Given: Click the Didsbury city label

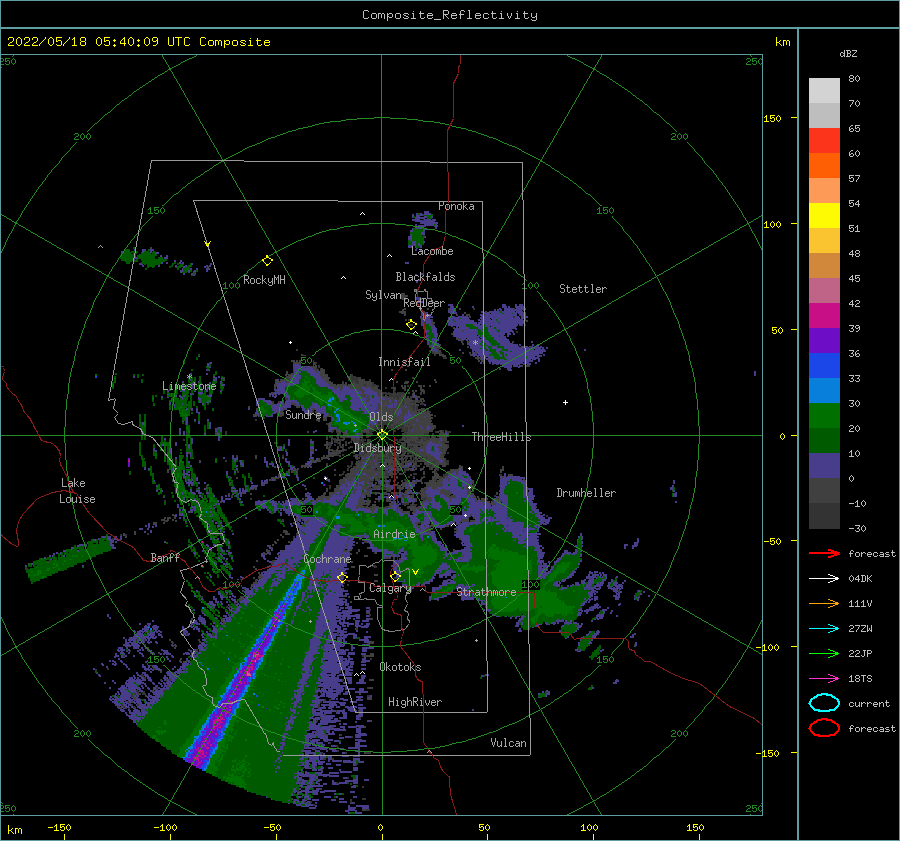Looking at the screenshot, I should (x=377, y=448).
